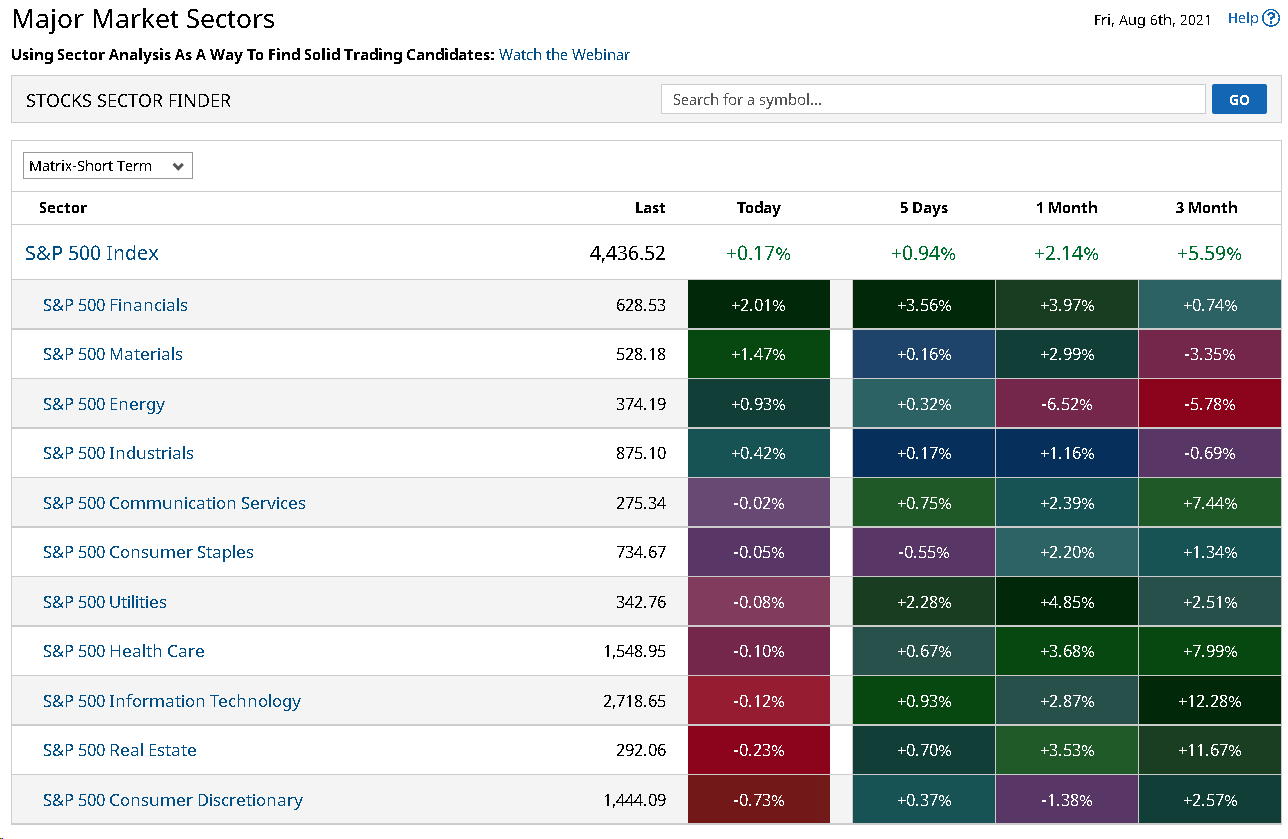This screenshot has width=1288, height=839.
Task: Click Energy 1 Month cell -6.52%
Action: (1067, 404)
